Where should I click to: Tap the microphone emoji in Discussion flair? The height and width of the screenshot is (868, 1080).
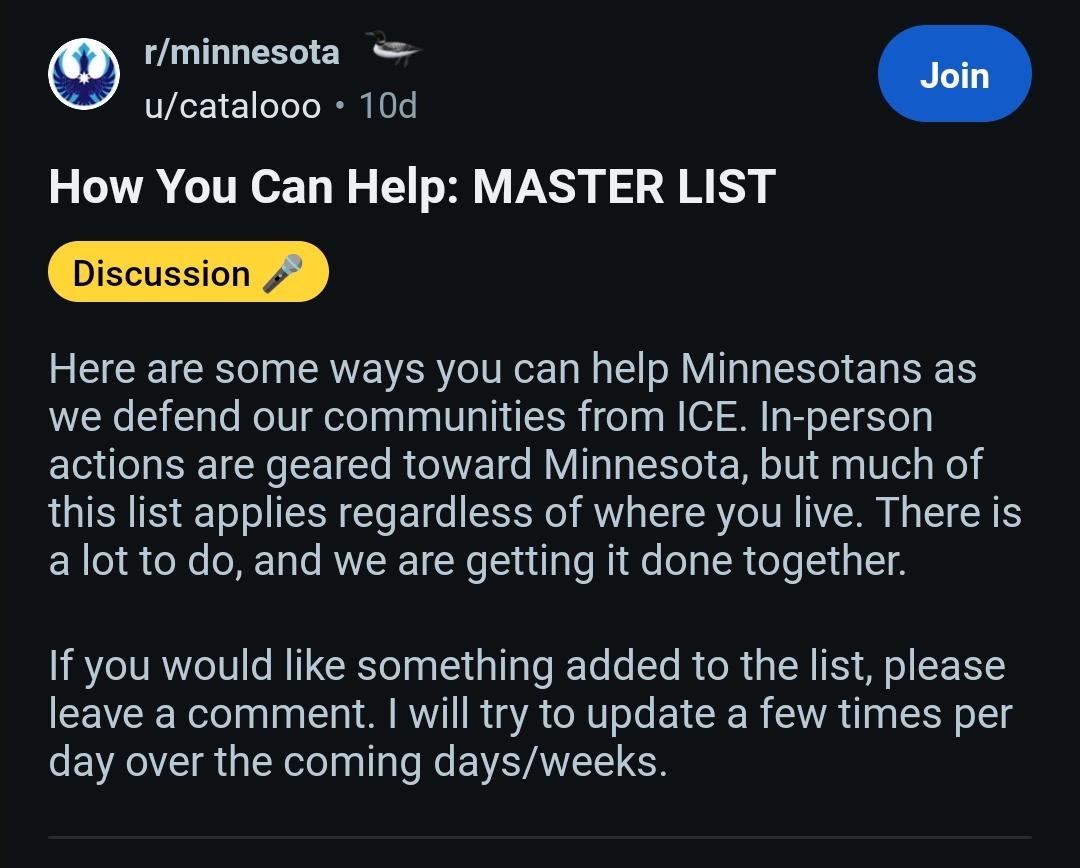[282, 273]
